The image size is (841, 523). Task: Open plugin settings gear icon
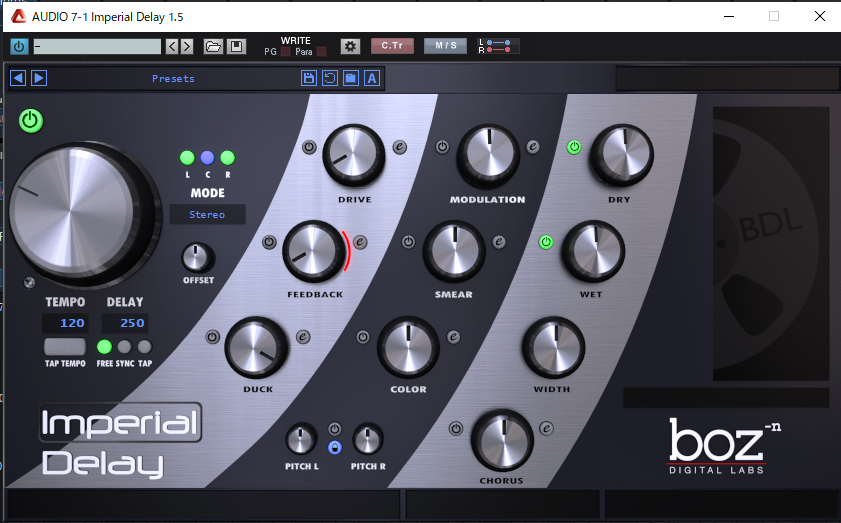350,47
